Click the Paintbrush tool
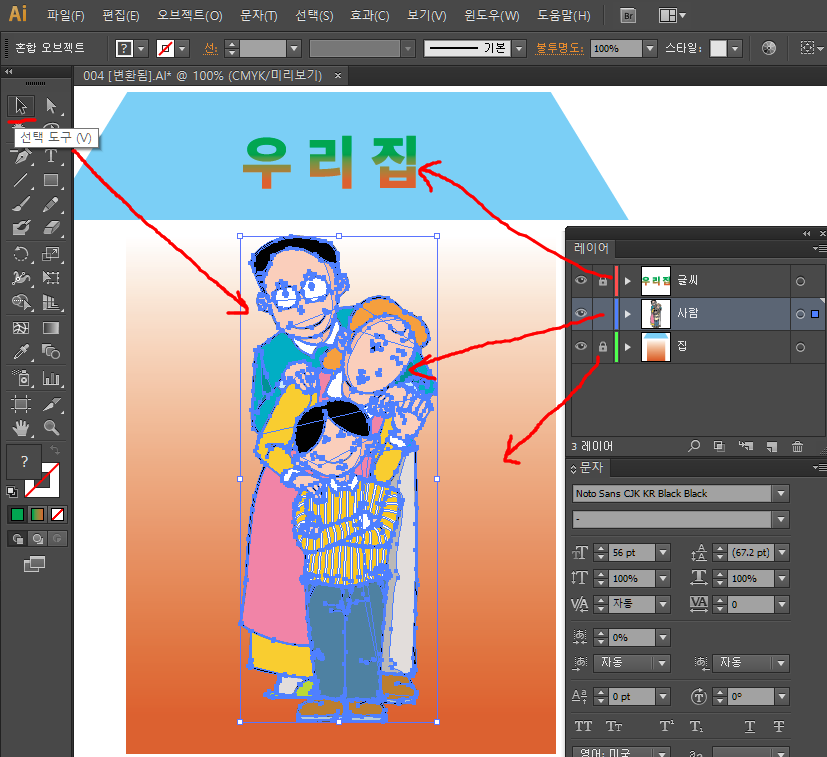827x757 pixels. coord(20,205)
